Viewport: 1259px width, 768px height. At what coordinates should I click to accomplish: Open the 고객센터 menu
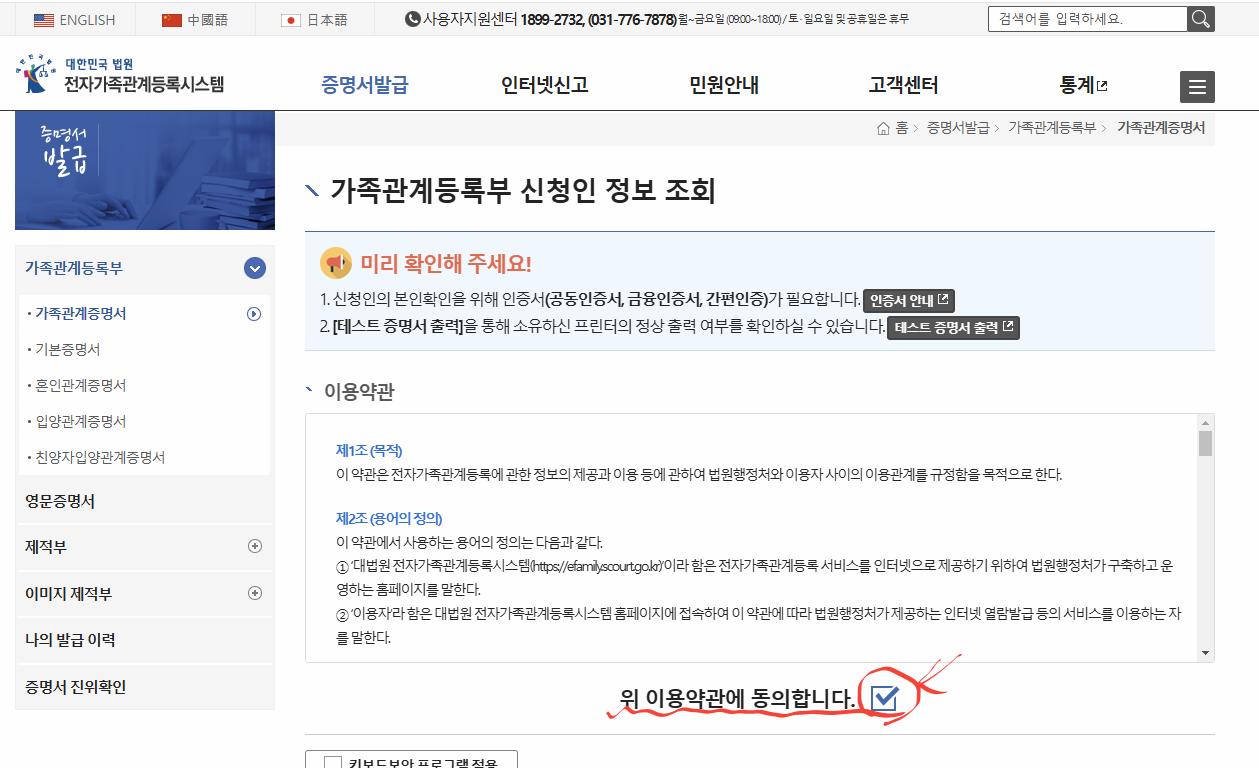[902, 86]
